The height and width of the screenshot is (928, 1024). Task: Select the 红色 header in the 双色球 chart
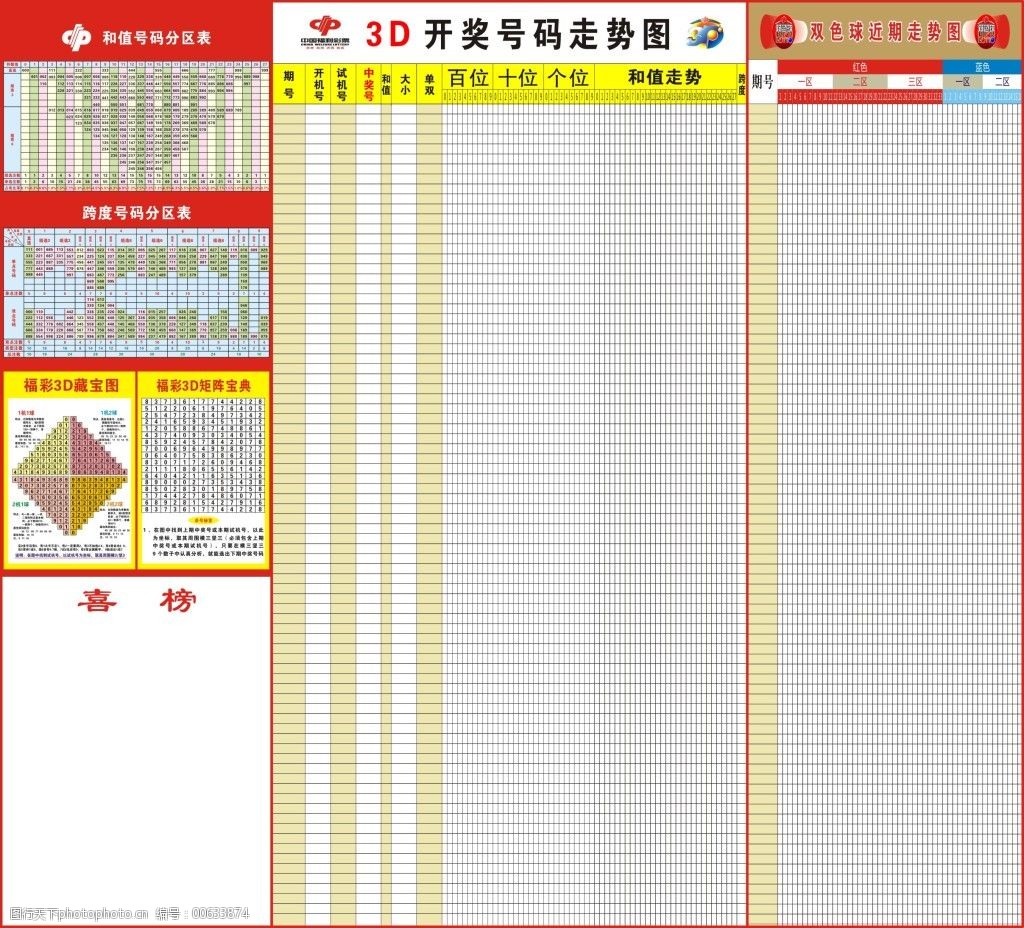coord(859,66)
